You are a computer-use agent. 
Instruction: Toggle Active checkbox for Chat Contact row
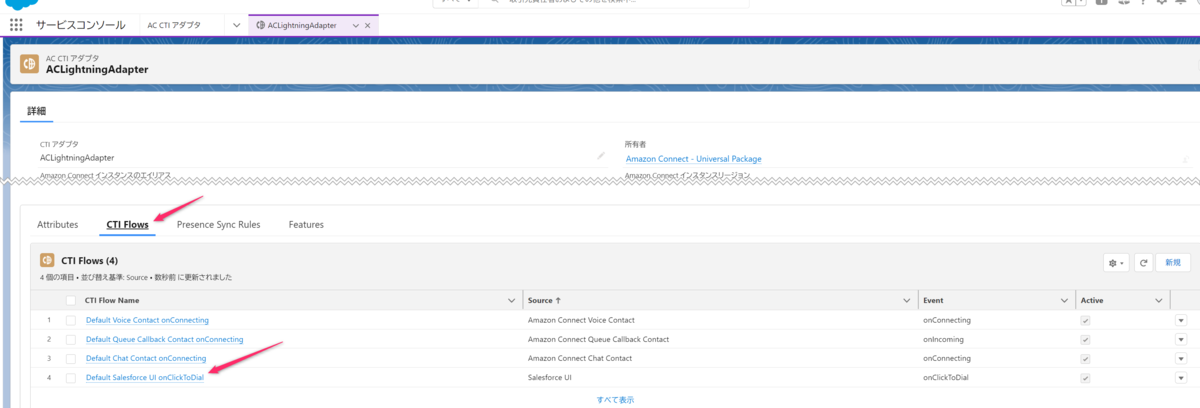click(1085, 358)
